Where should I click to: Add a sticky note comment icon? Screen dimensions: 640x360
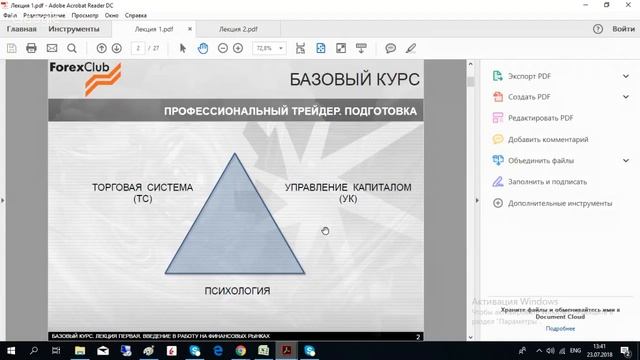(x=391, y=48)
